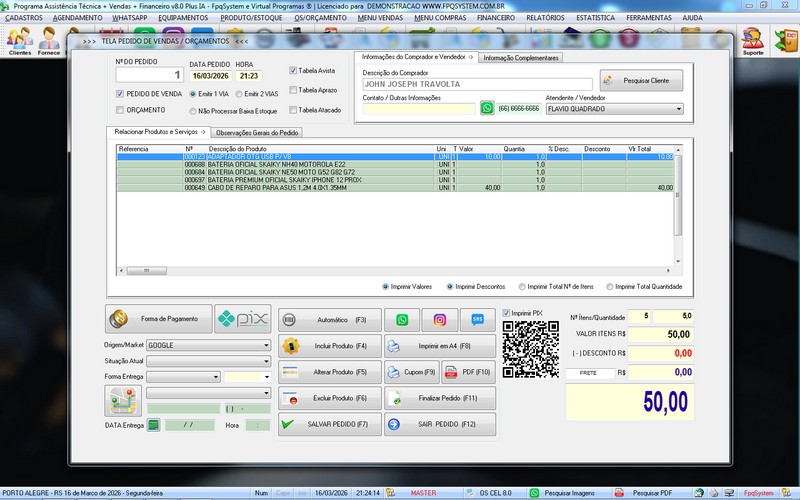Select Imprimir Valores radio button
Screen dimensions: 800x500
point(386,286)
